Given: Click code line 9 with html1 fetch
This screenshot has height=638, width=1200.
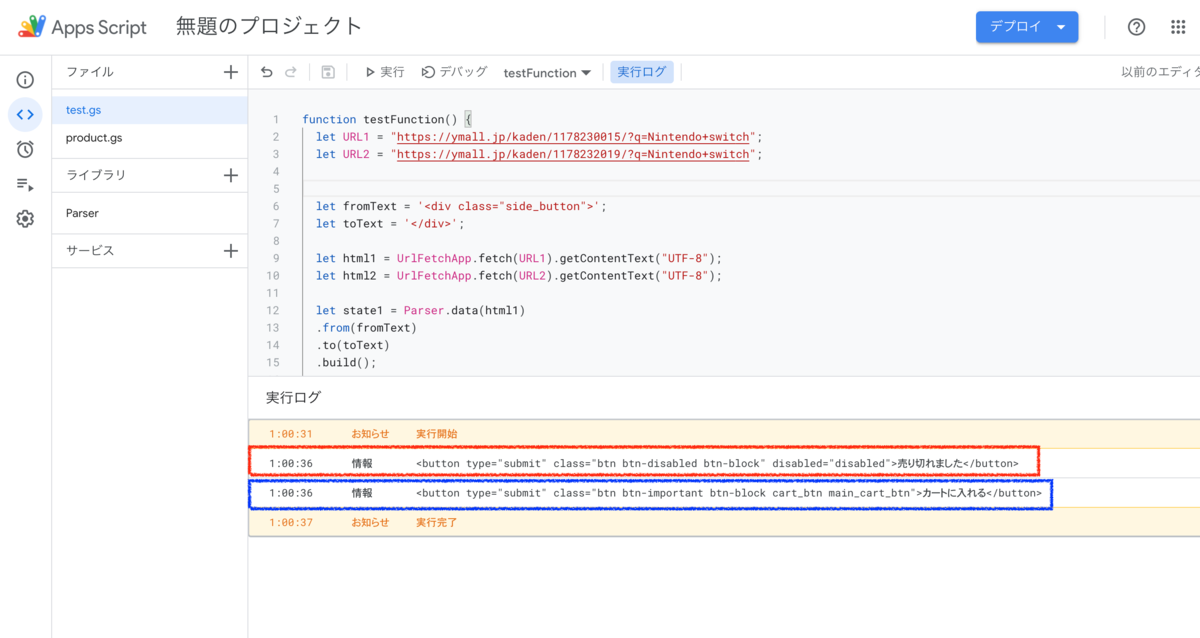Looking at the screenshot, I should [x=518, y=258].
